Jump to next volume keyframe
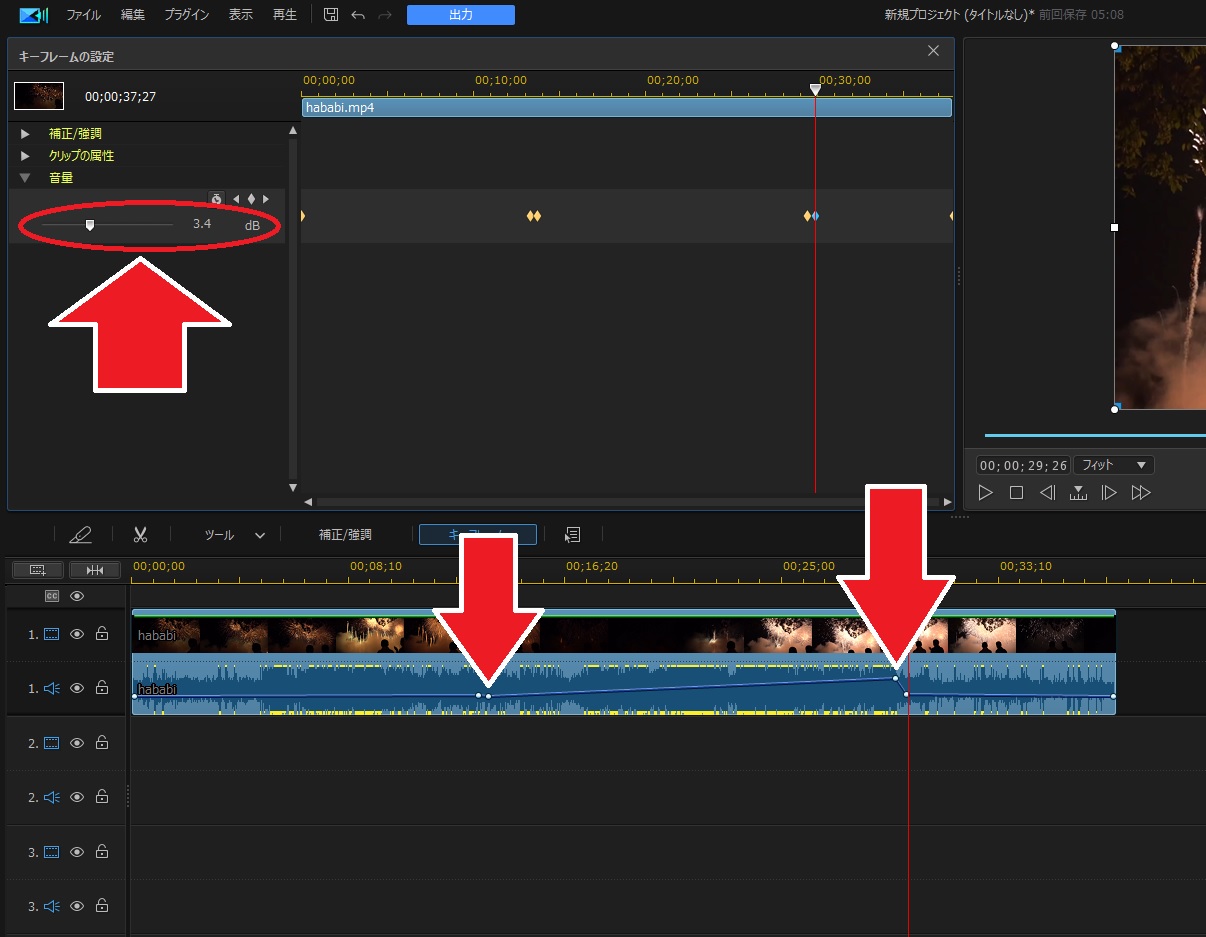This screenshot has height=937, width=1206. coord(266,199)
